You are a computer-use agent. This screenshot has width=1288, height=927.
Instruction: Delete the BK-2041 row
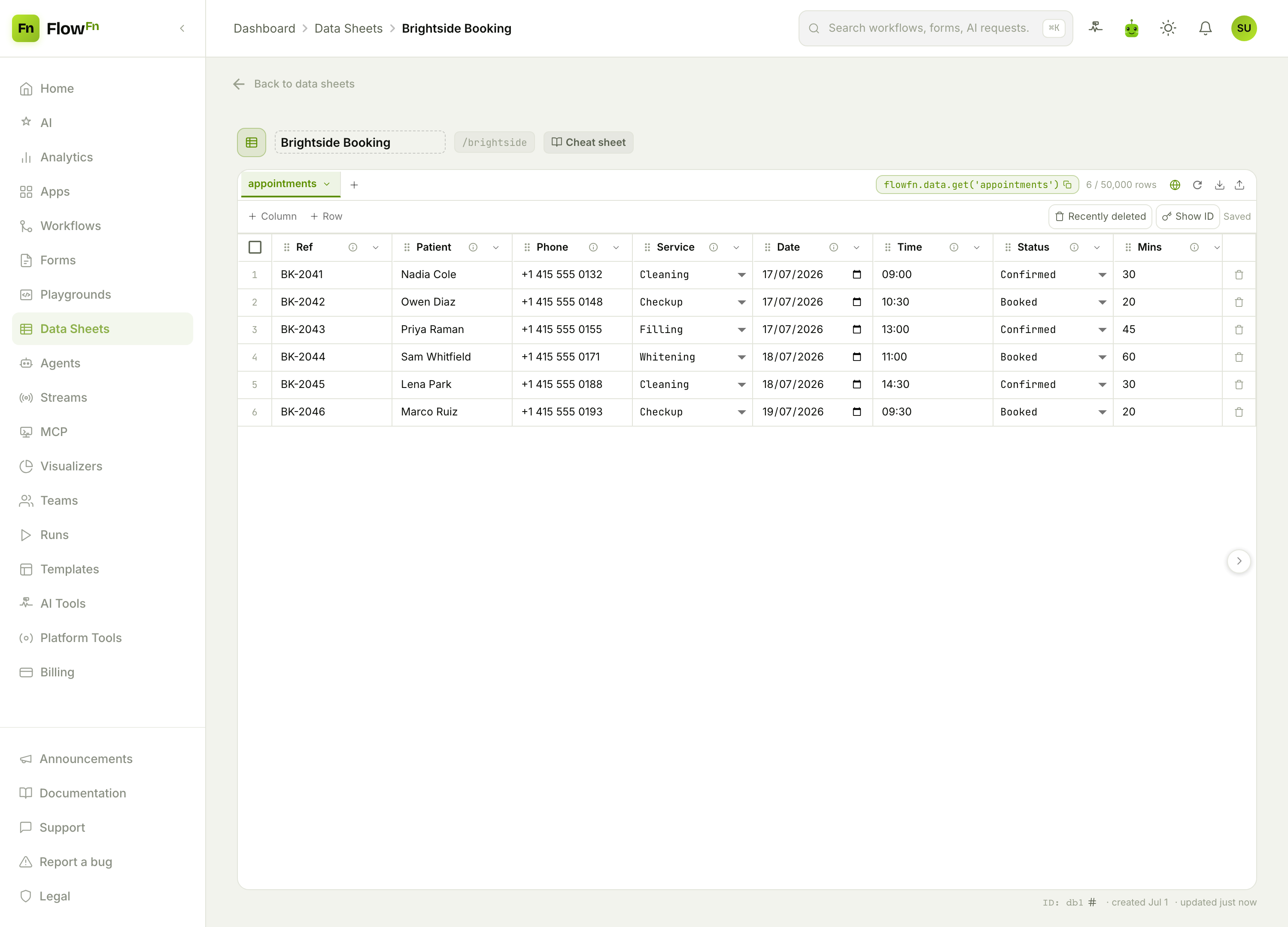1239,275
